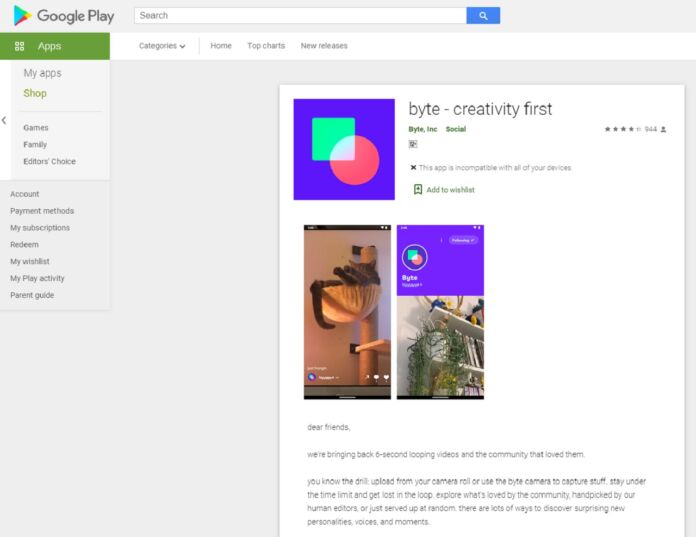Click the byte - creativity first title
Viewport: 696px width, 537px height.
pyautogui.click(x=480, y=109)
